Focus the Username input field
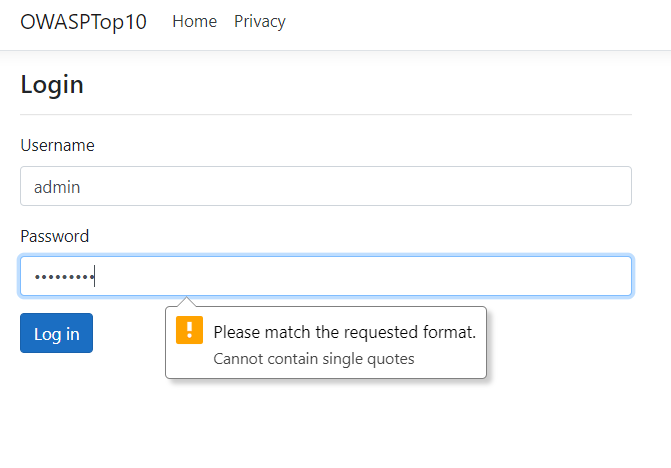This screenshot has width=671, height=468. point(326,186)
